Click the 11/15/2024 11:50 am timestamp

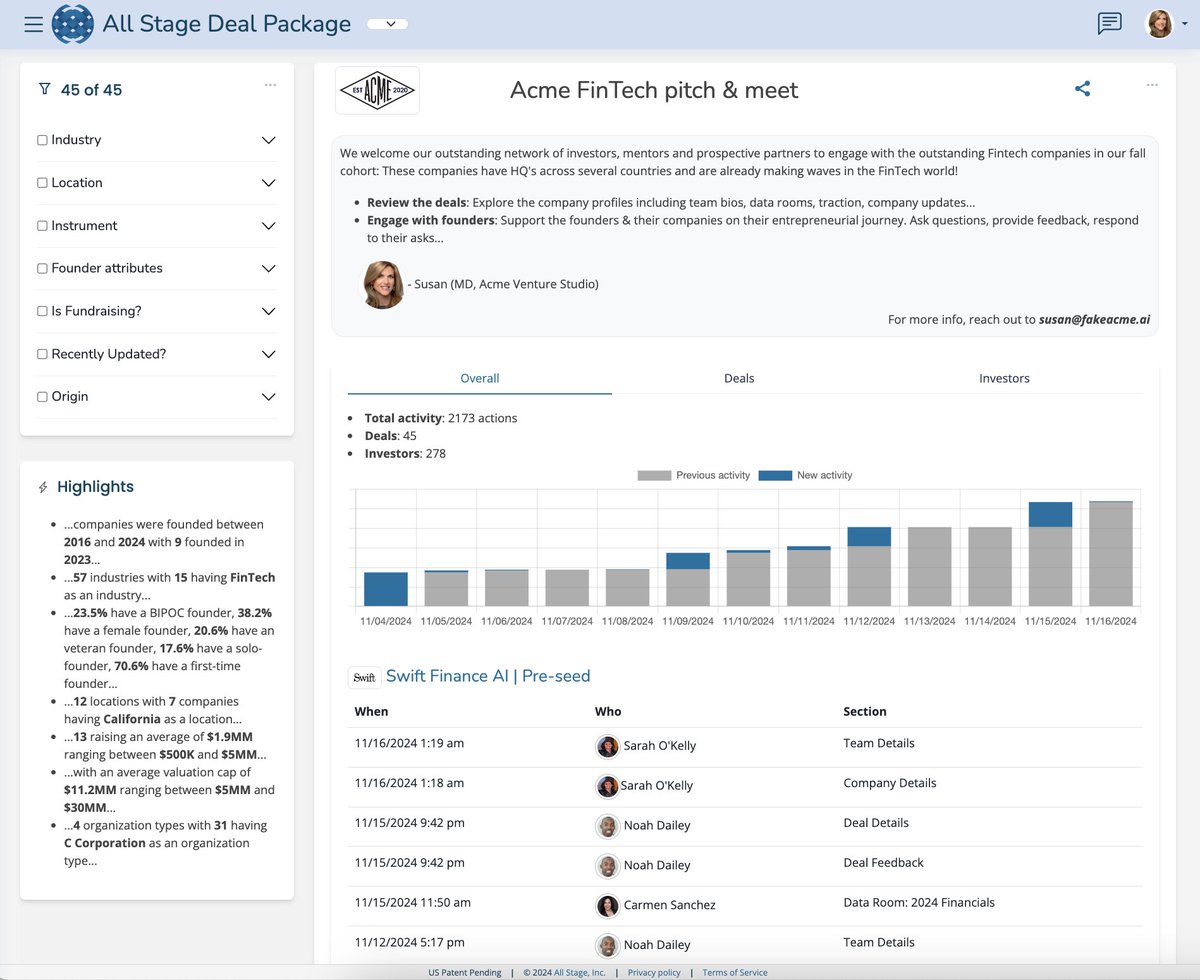tap(413, 903)
